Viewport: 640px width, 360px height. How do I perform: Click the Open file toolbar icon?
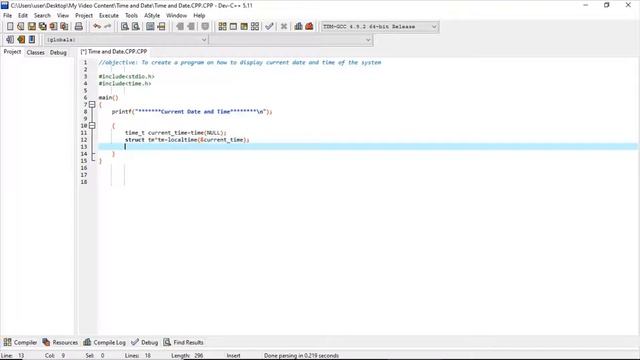pos(21,27)
